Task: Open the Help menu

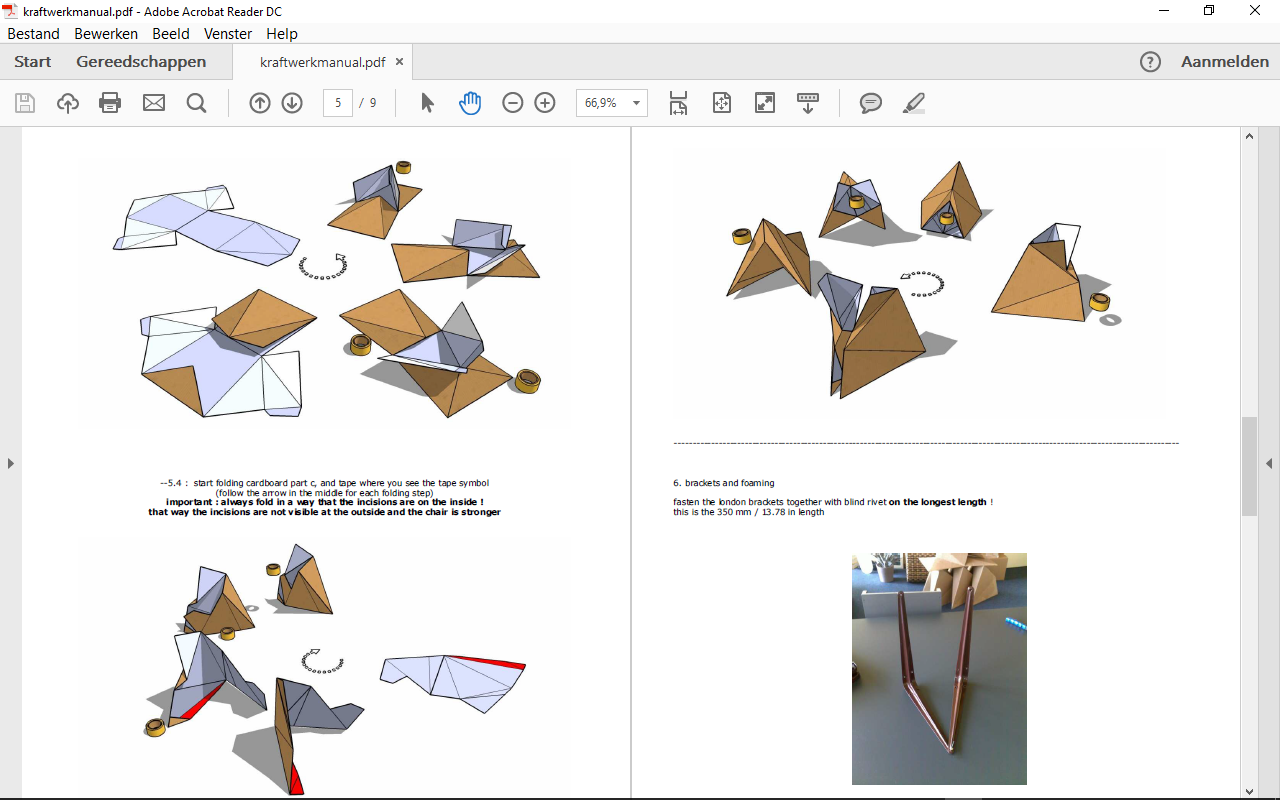Action: [282, 33]
